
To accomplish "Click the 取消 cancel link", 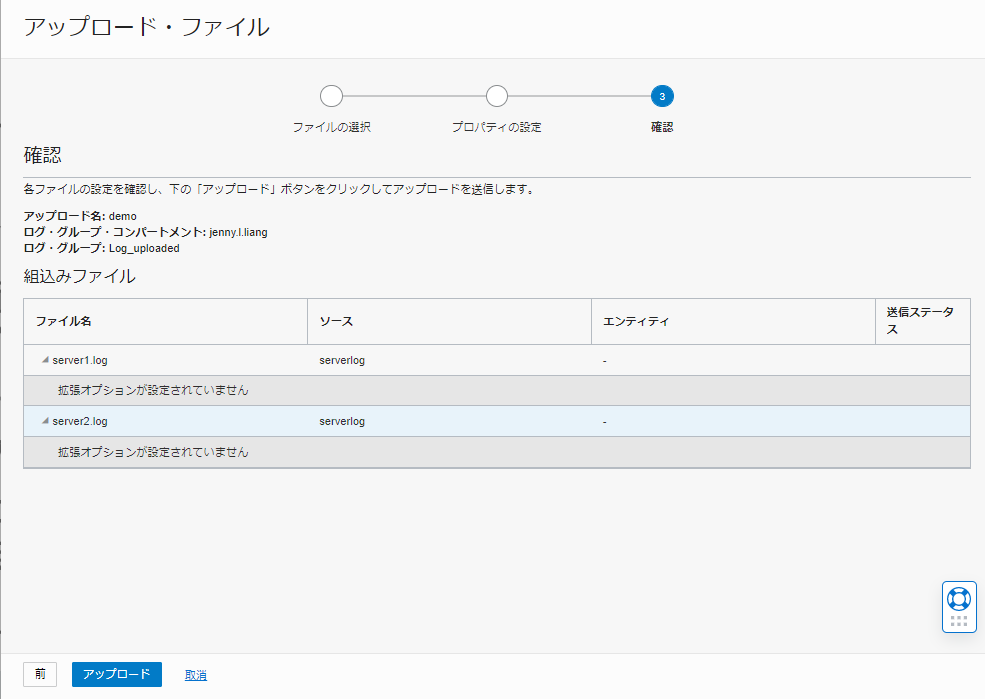I will 196,674.
